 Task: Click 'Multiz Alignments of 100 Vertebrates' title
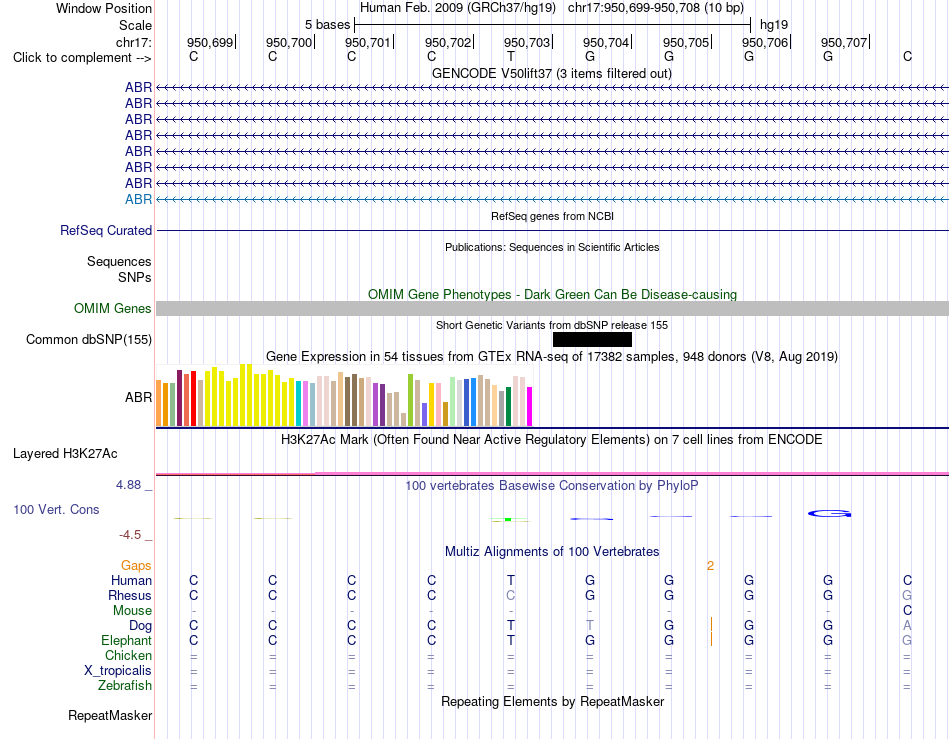click(x=552, y=551)
